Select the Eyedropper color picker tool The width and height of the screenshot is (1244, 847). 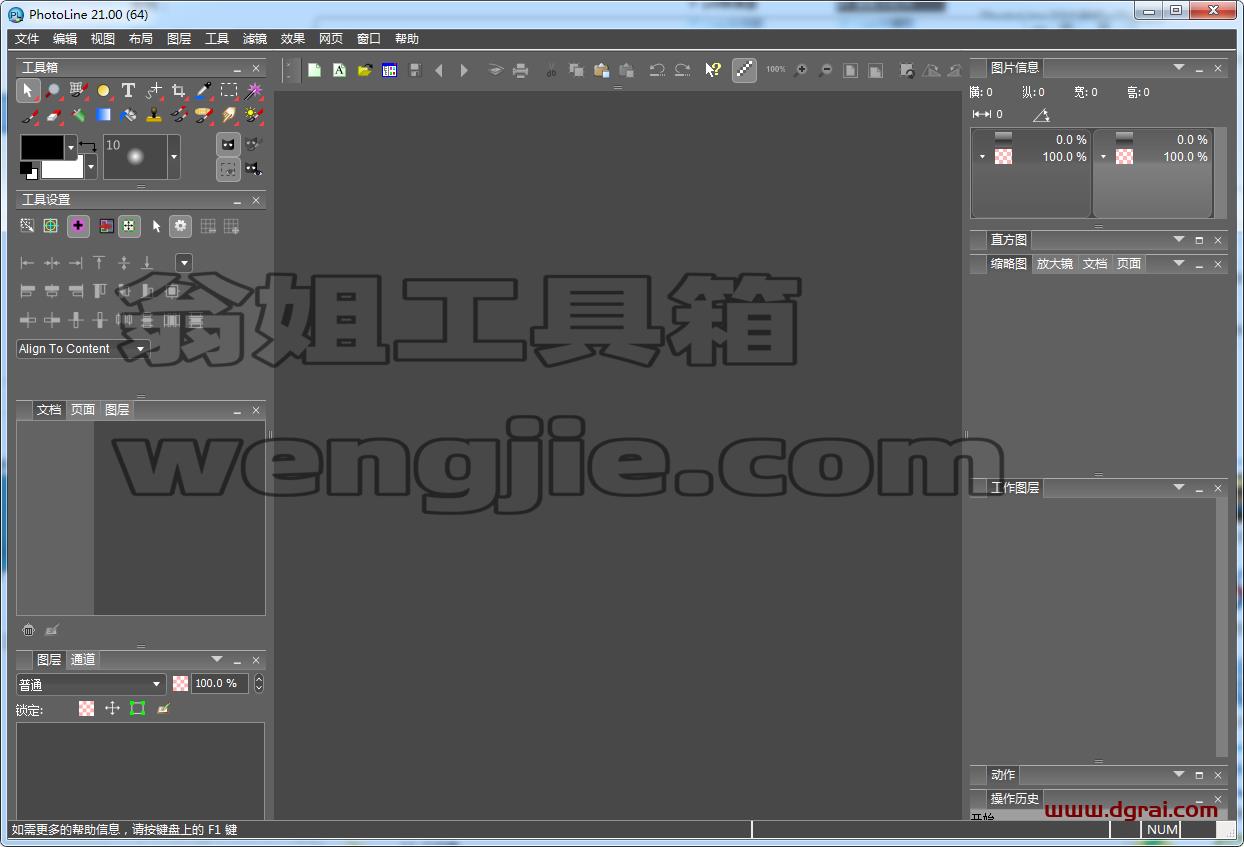(204, 91)
